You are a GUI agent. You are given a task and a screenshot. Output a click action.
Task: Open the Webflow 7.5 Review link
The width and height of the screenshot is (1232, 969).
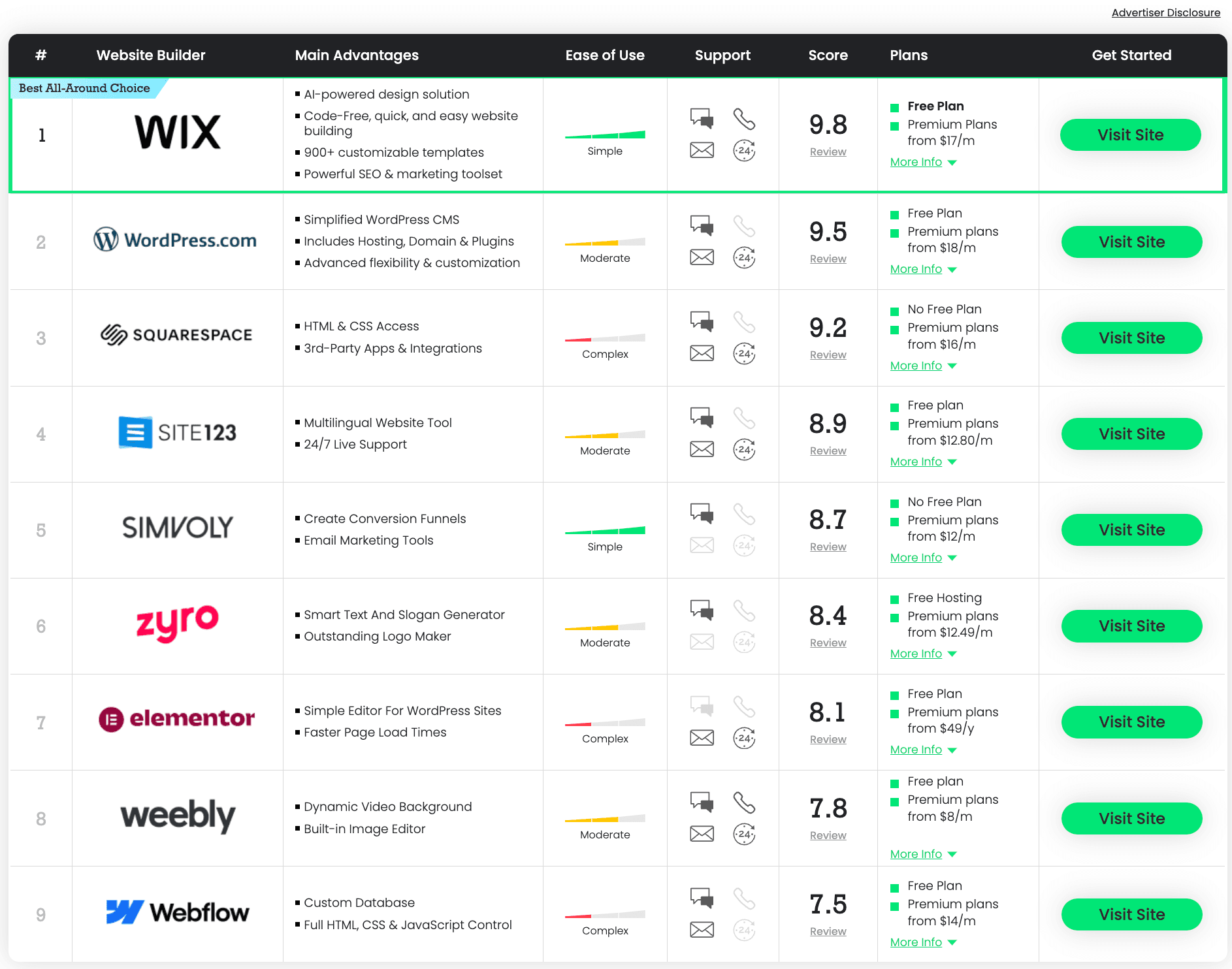(x=828, y=931)
